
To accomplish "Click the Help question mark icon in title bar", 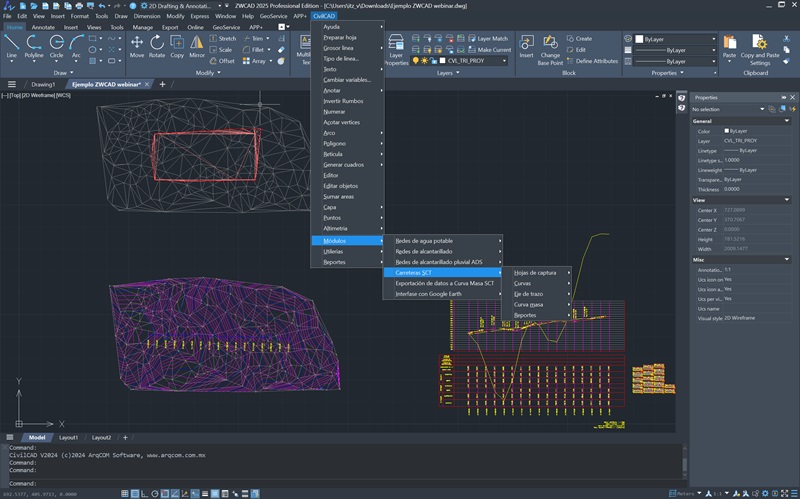I will point(133,6).
